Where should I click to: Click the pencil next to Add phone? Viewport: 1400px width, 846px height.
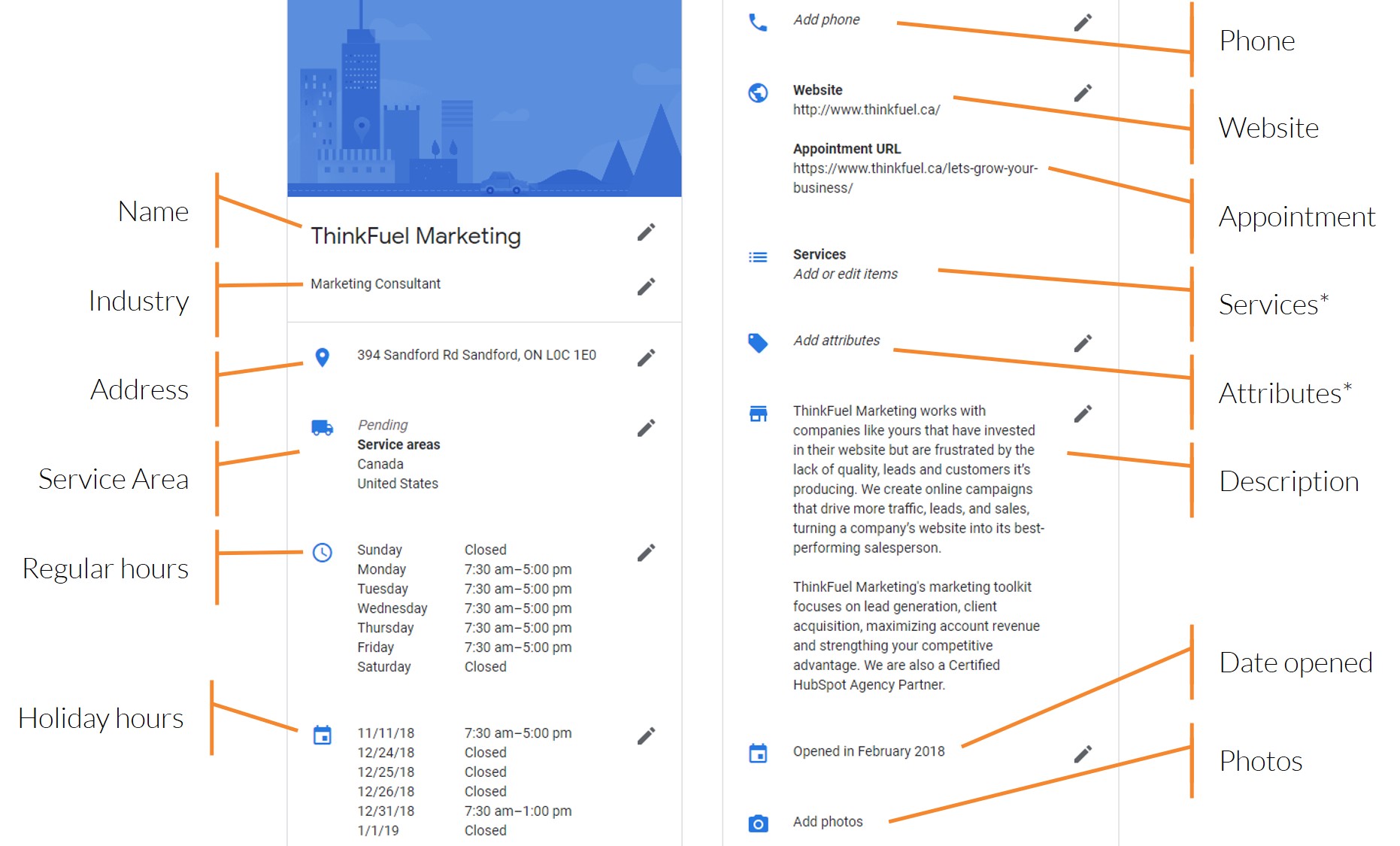point(1083,23)
